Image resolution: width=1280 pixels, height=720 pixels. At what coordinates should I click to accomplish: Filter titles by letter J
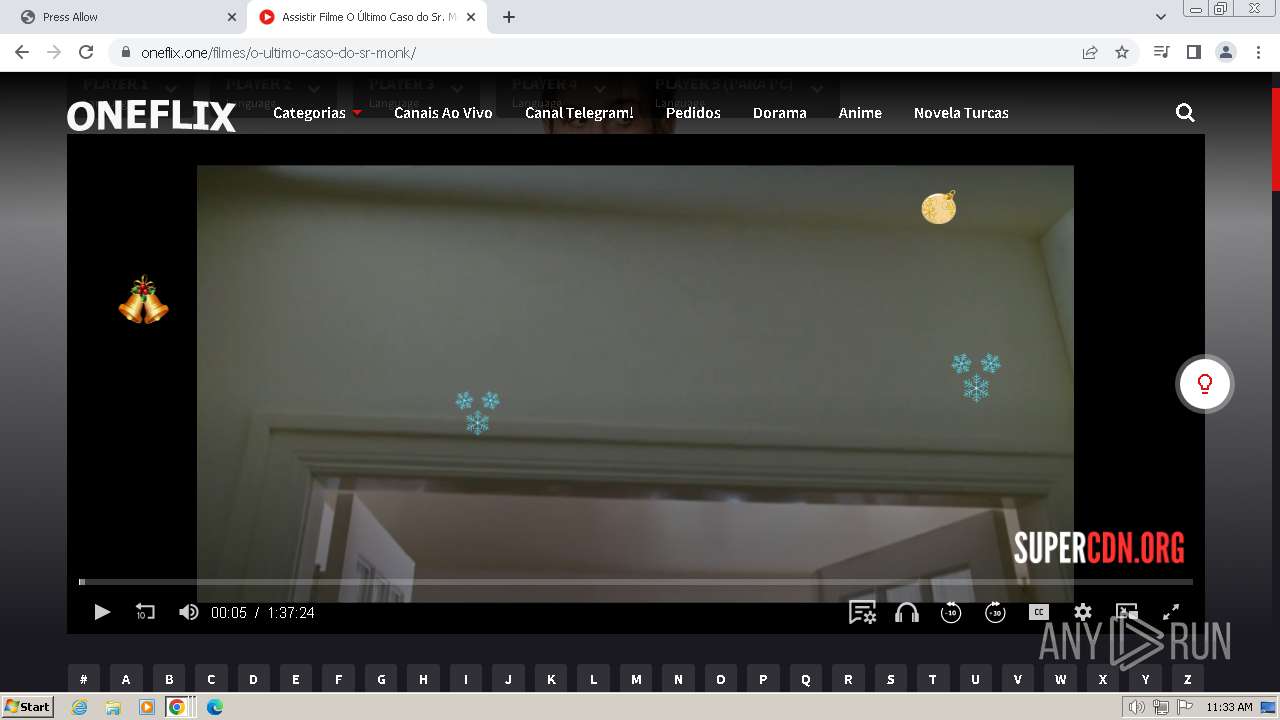click(508, 679)
